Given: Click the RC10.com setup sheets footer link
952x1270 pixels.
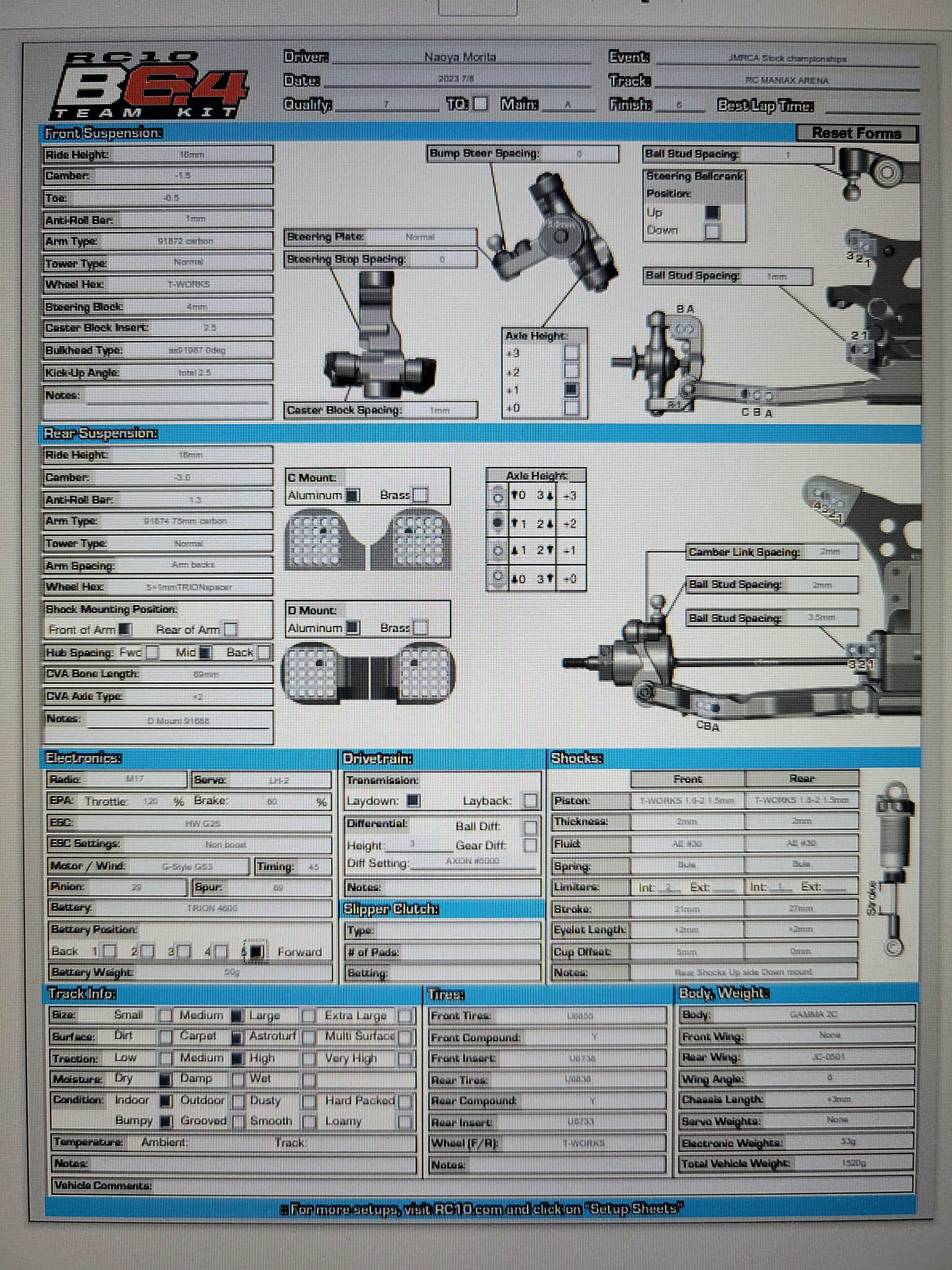Looking at the screenshot, I should (x=482, y=1209).
